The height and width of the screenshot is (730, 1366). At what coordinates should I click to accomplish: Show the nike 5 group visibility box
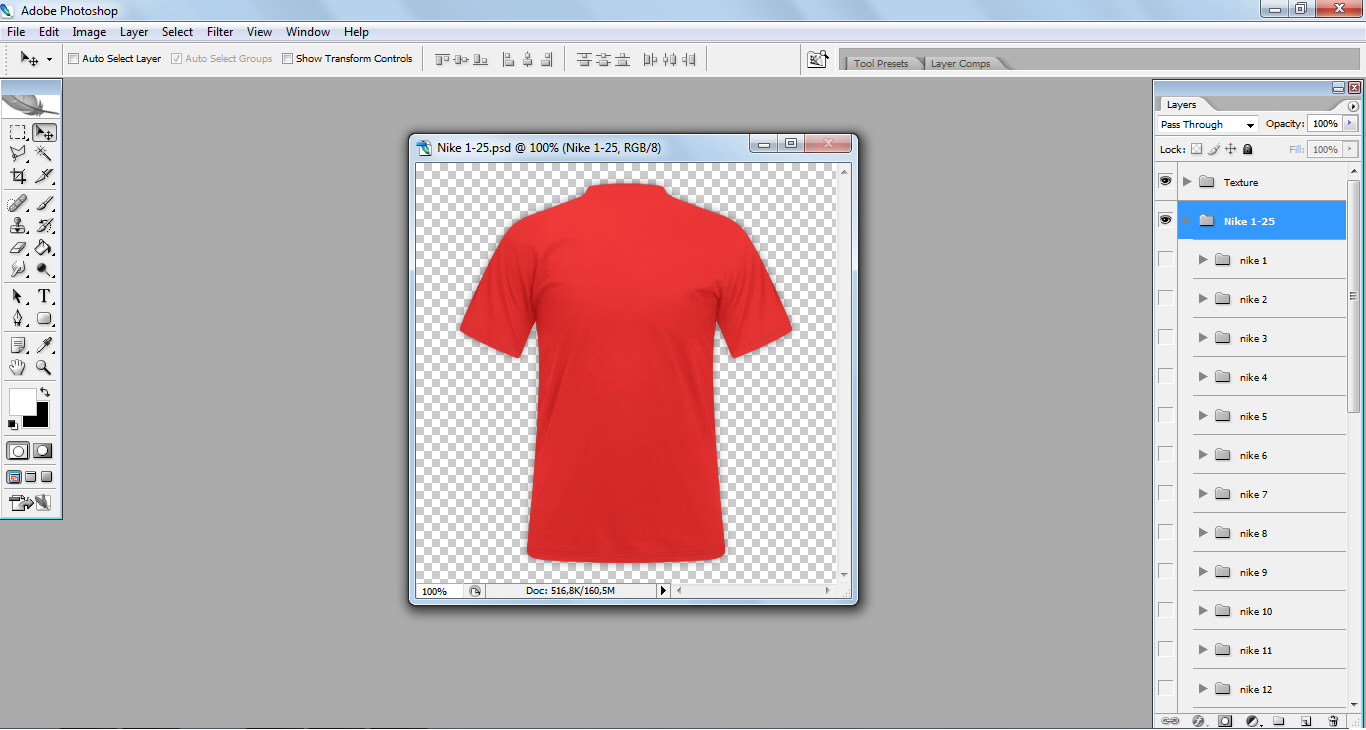tap(1165, 416)
